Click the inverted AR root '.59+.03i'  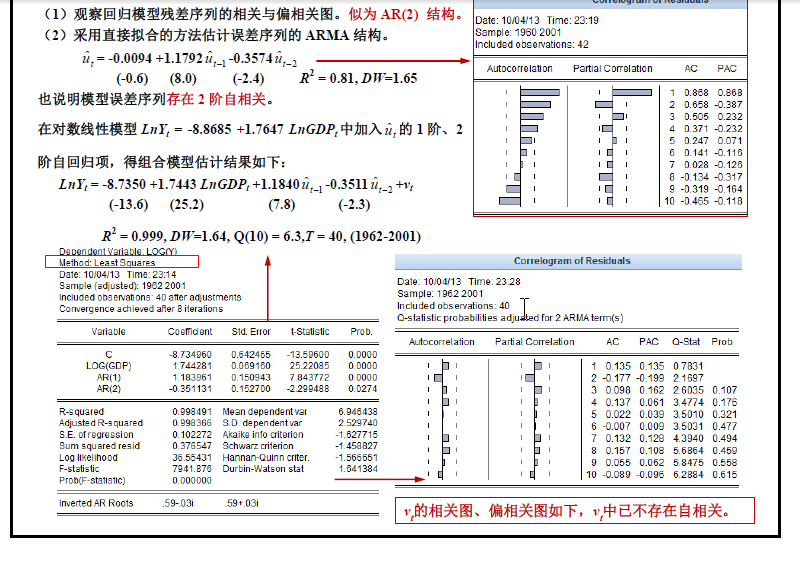pyautogui.click(x=242, y=503)
